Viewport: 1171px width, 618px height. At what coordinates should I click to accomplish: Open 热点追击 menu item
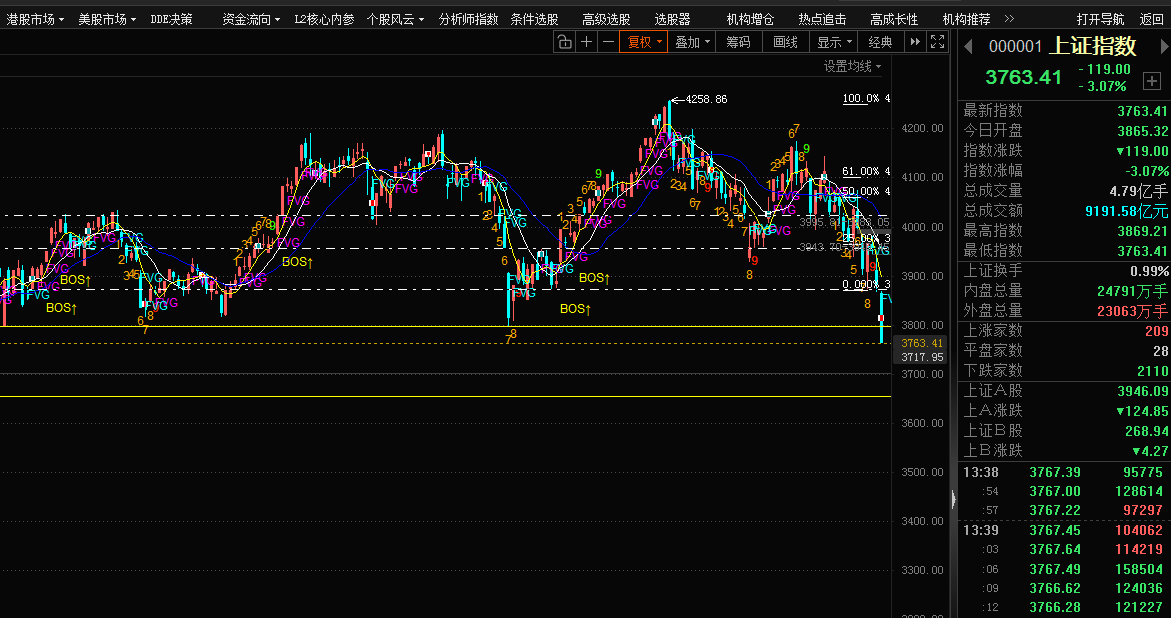pyautogui.click(x=822, y=19)
